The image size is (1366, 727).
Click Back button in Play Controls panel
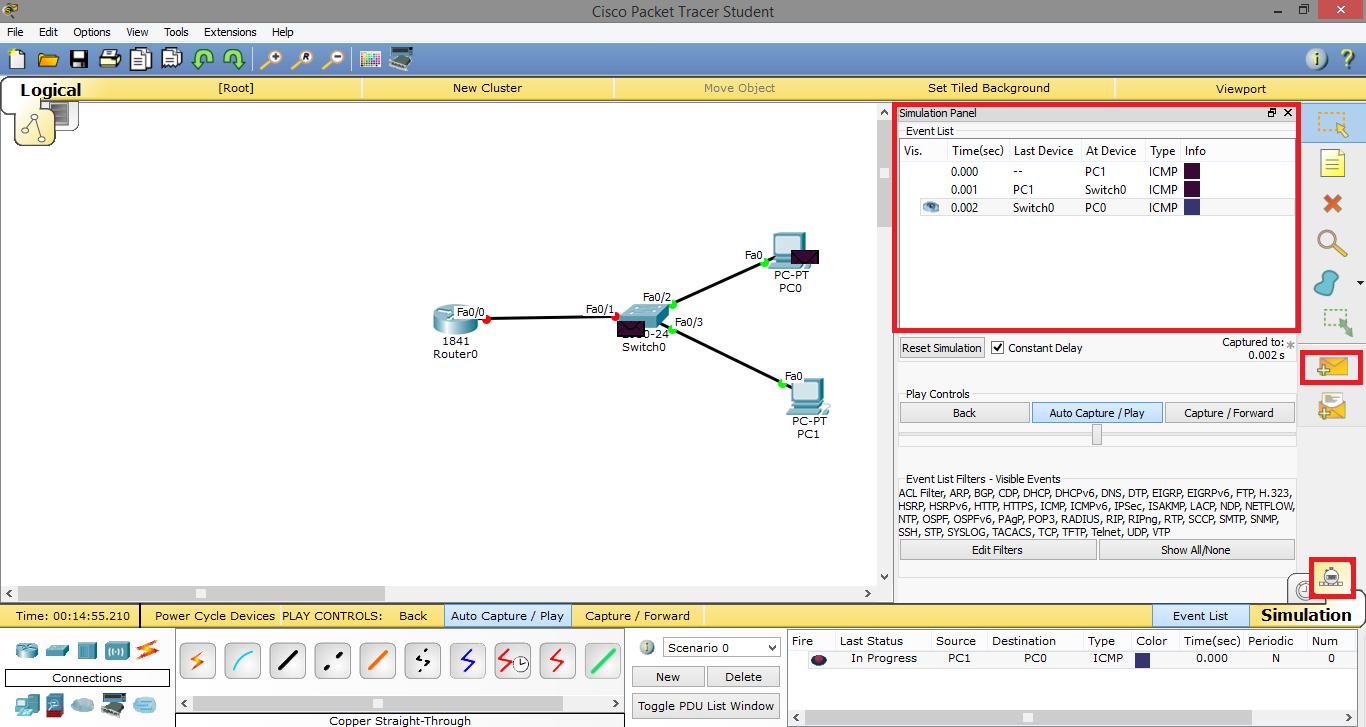[964, 412]
